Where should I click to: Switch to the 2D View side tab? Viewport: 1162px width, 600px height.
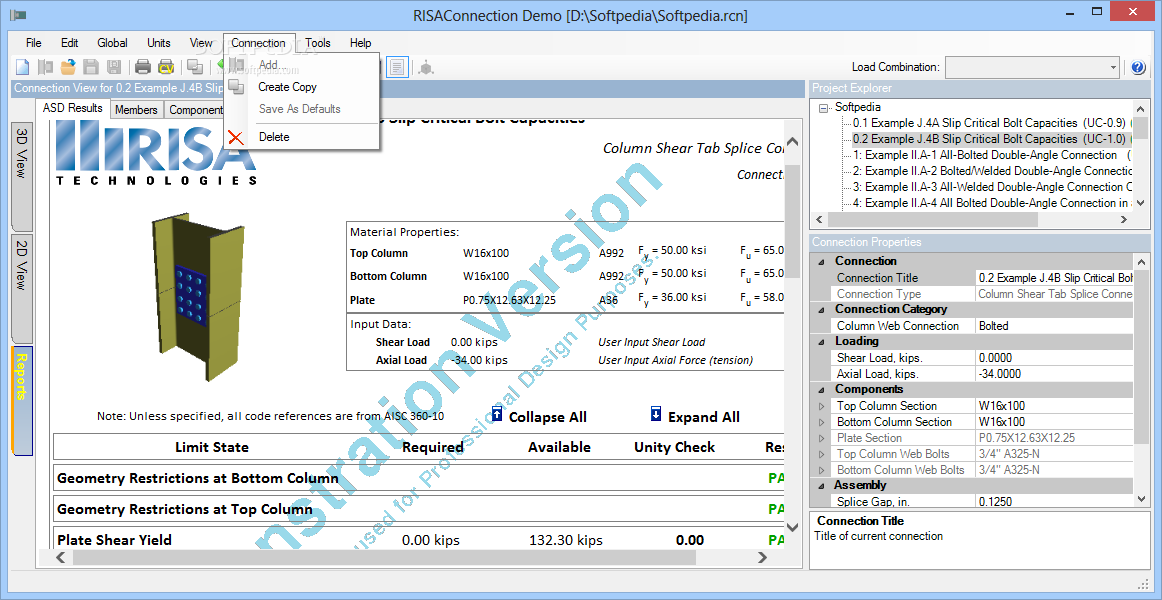tap(21, 288)
